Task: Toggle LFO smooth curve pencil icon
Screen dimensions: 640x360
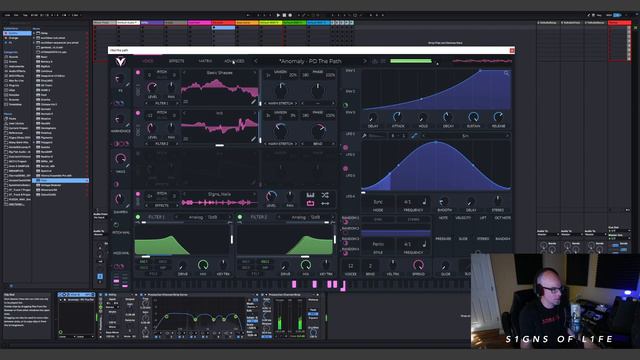Action: [x=414, y=136]
